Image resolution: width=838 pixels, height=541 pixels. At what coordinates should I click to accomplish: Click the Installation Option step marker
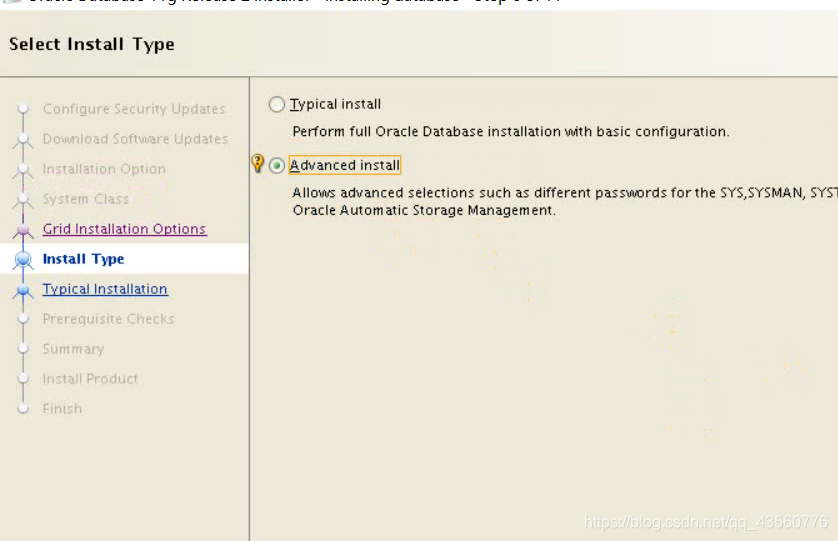[23, 171]
